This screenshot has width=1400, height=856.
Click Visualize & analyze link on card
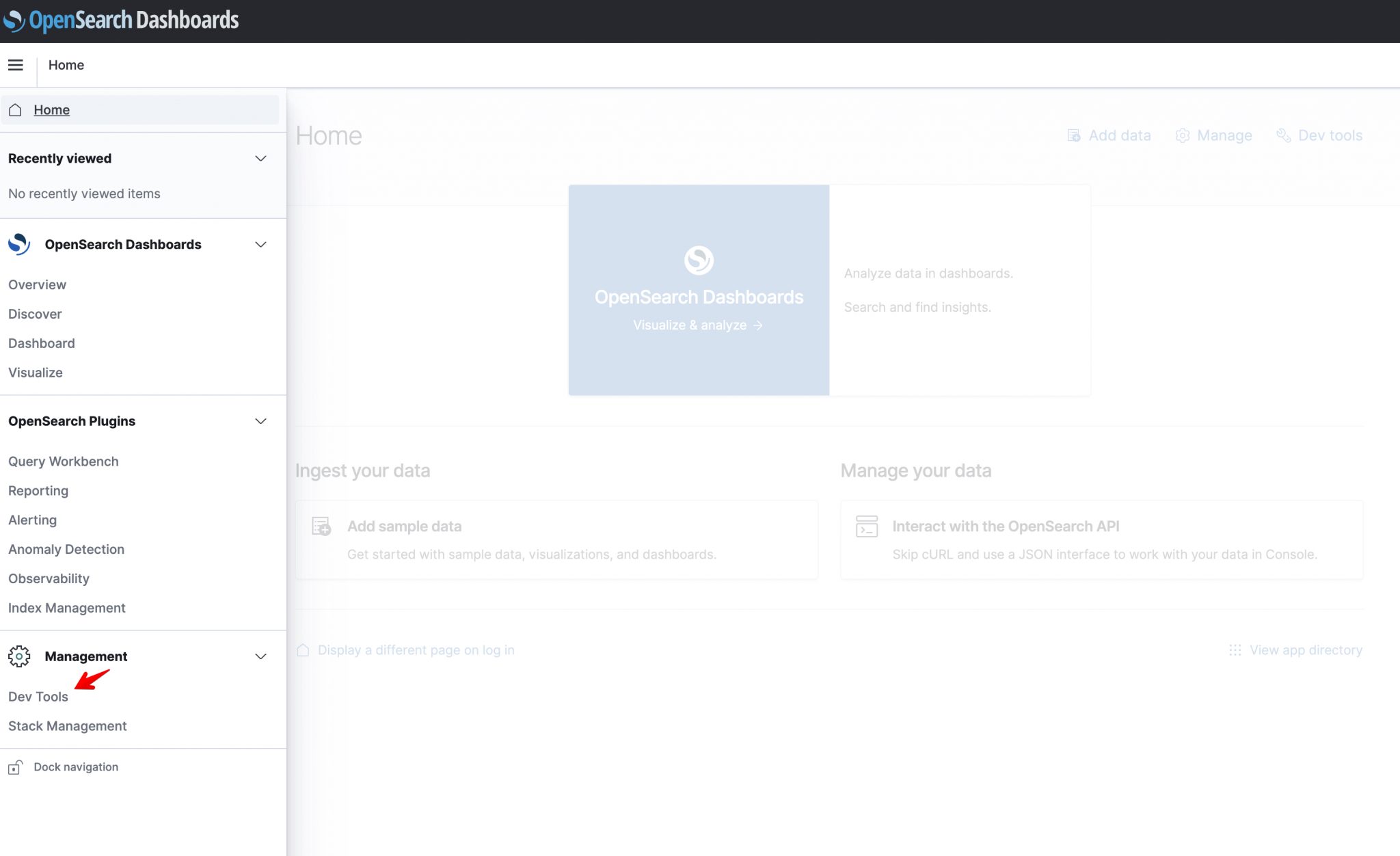[x=690, y=325]
